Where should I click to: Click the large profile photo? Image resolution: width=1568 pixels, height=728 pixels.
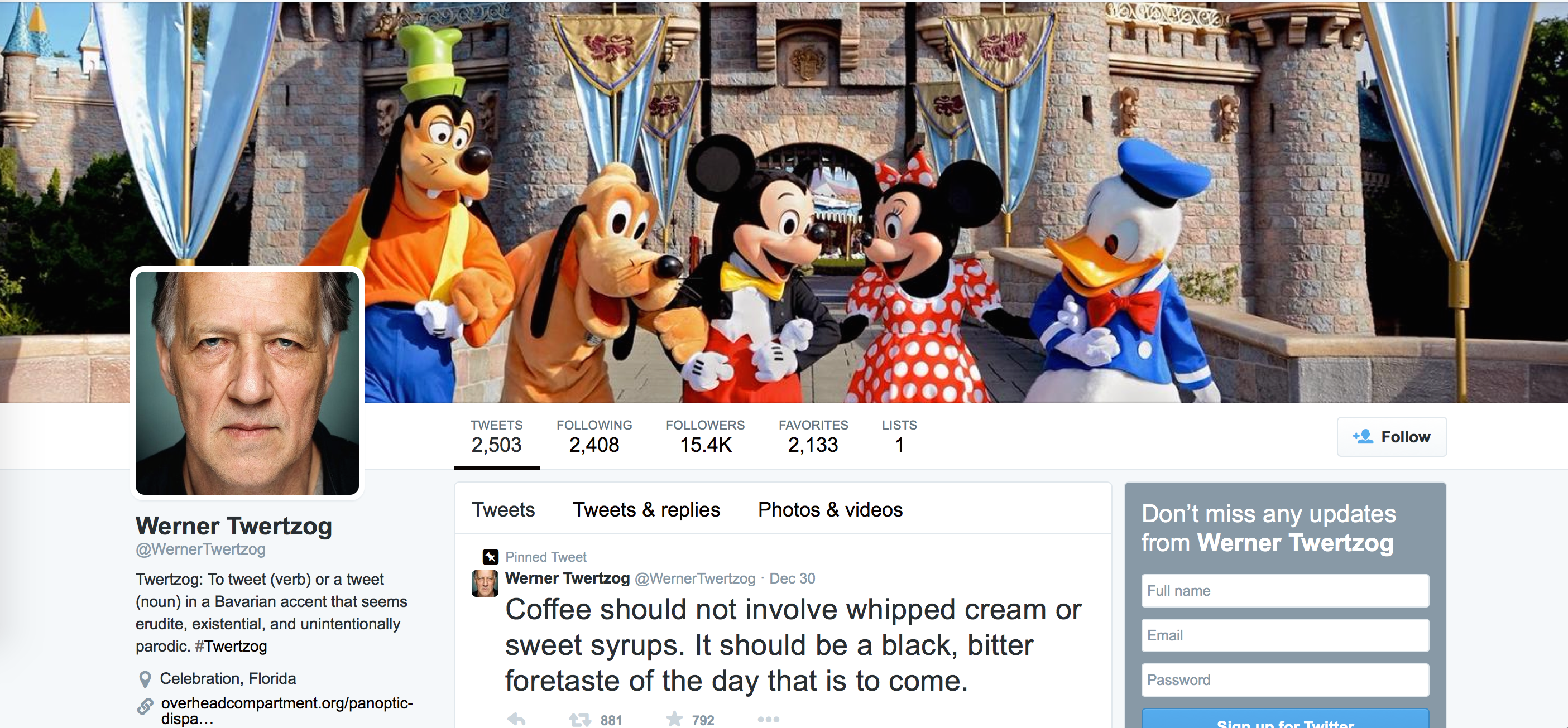[247, 383]
